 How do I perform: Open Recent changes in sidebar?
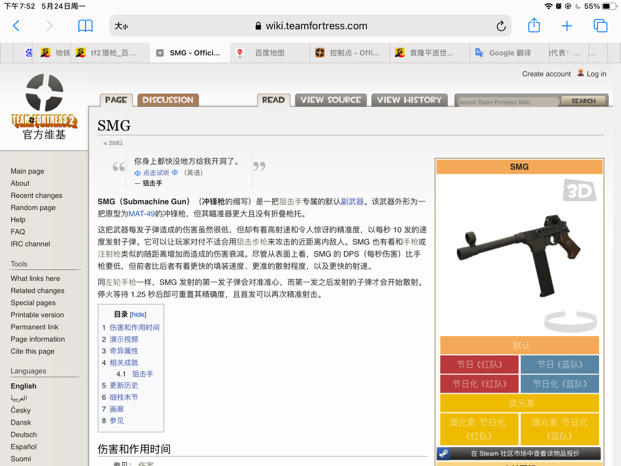36,195
